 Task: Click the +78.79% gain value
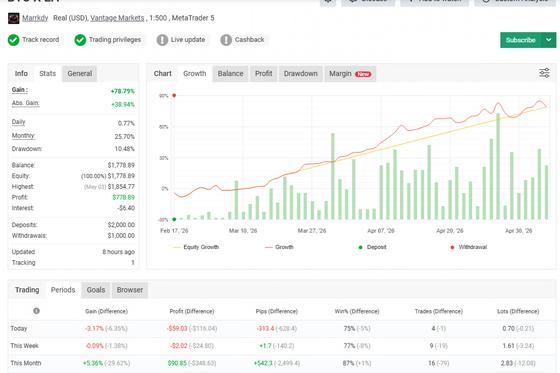122,91
